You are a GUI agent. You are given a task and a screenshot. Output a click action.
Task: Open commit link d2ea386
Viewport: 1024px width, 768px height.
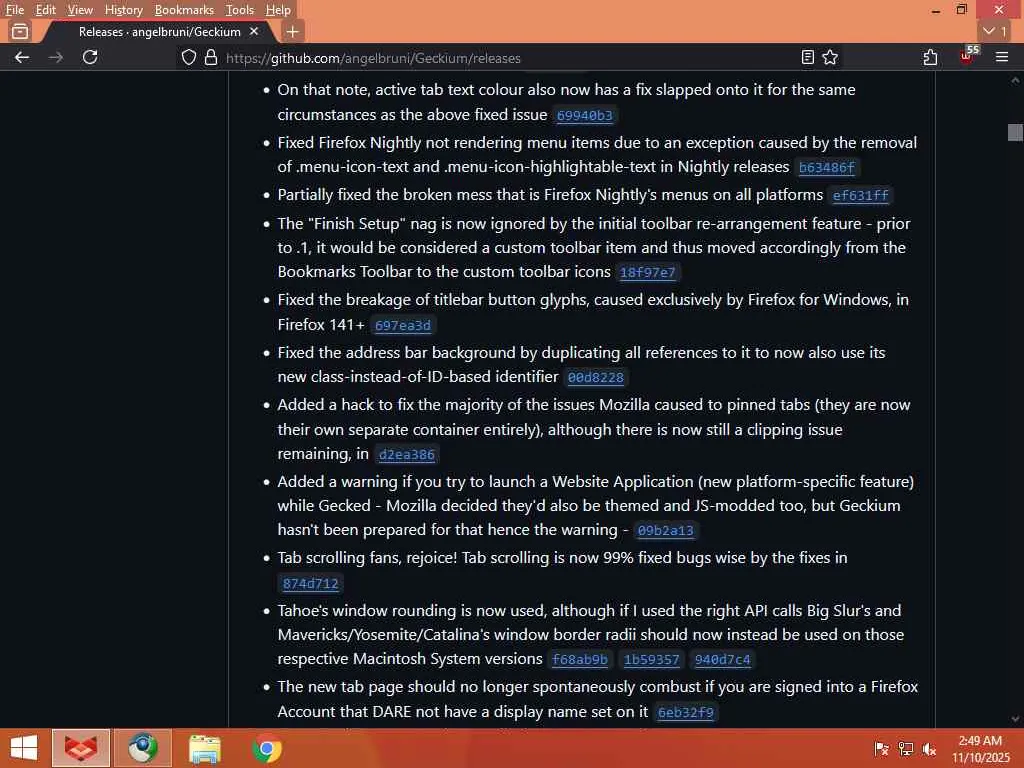click(407, 455)
